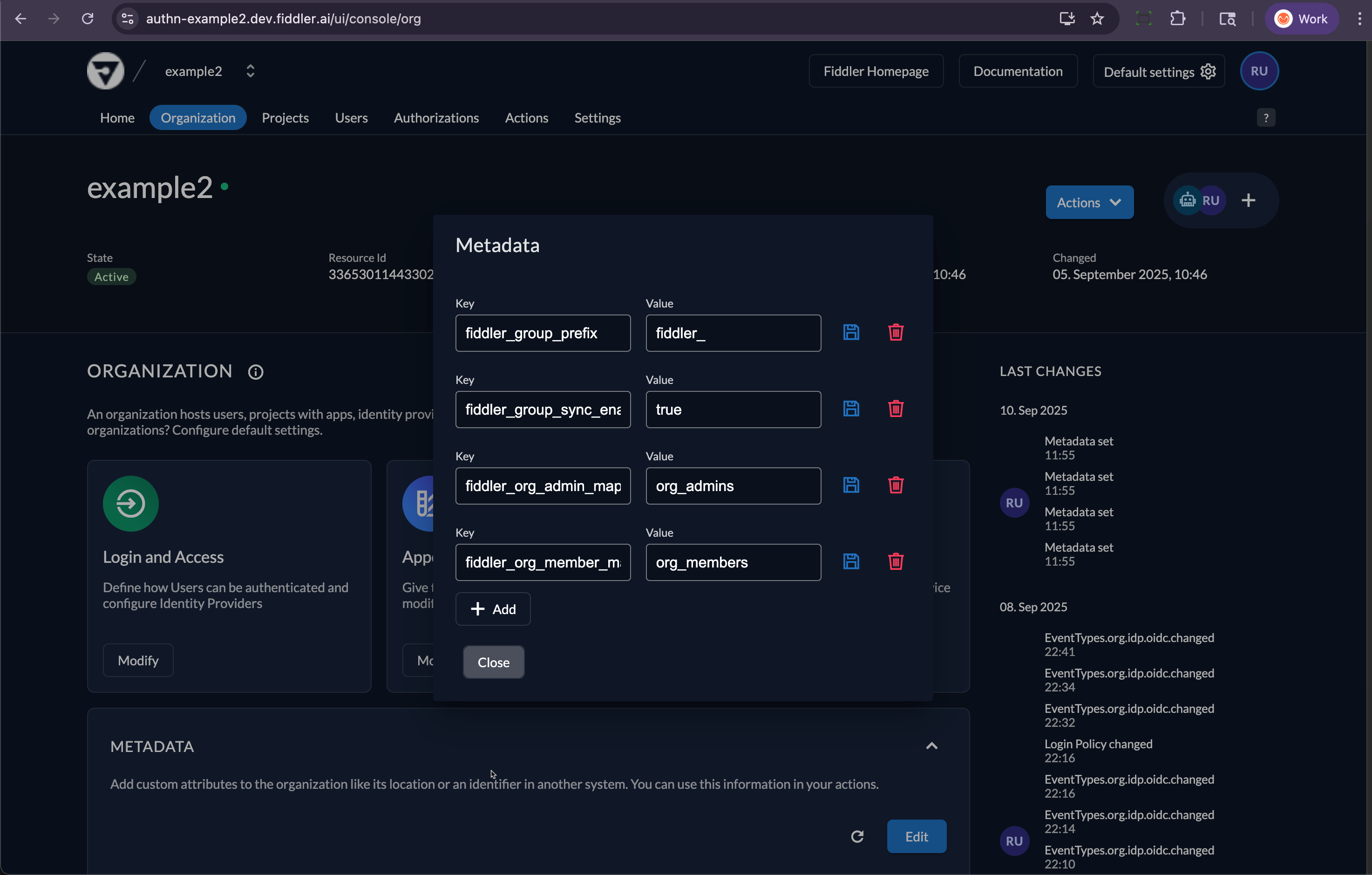Click the Fiddler logo
The image size is (1372, 875).
(x=105, y=71)
